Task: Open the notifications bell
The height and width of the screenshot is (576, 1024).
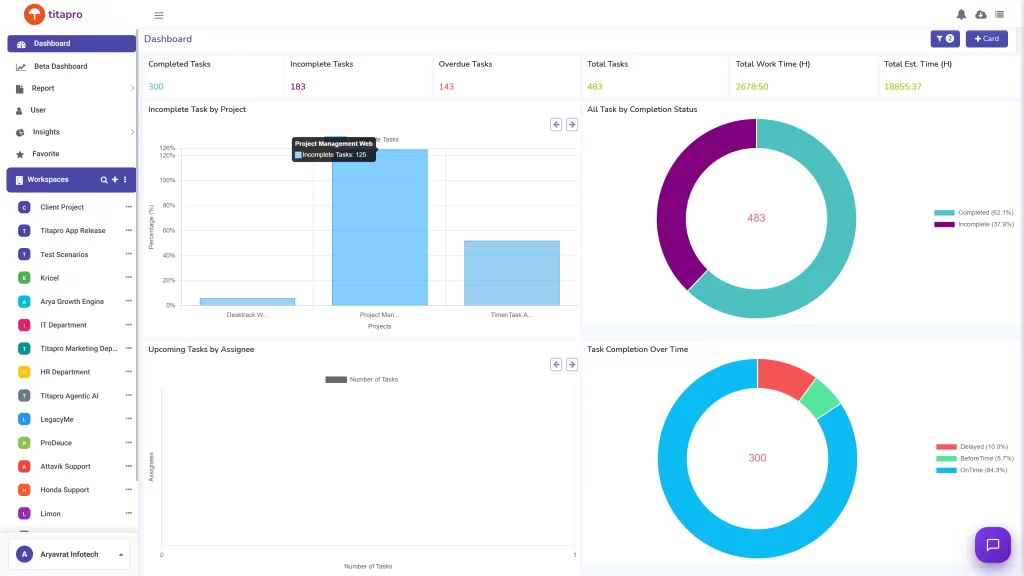Action: 961,14
